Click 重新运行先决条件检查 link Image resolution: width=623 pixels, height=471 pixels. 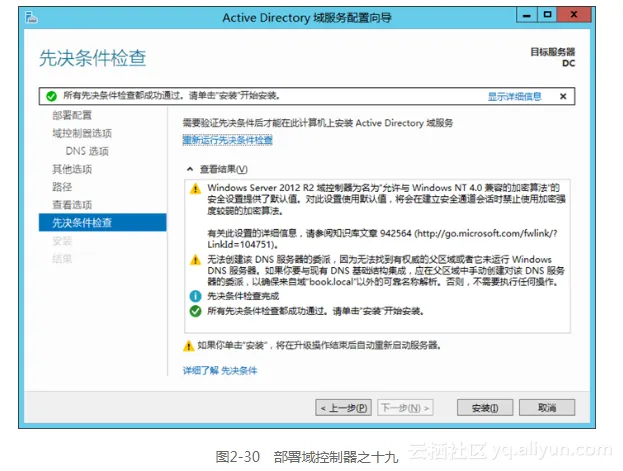(227, 140)
